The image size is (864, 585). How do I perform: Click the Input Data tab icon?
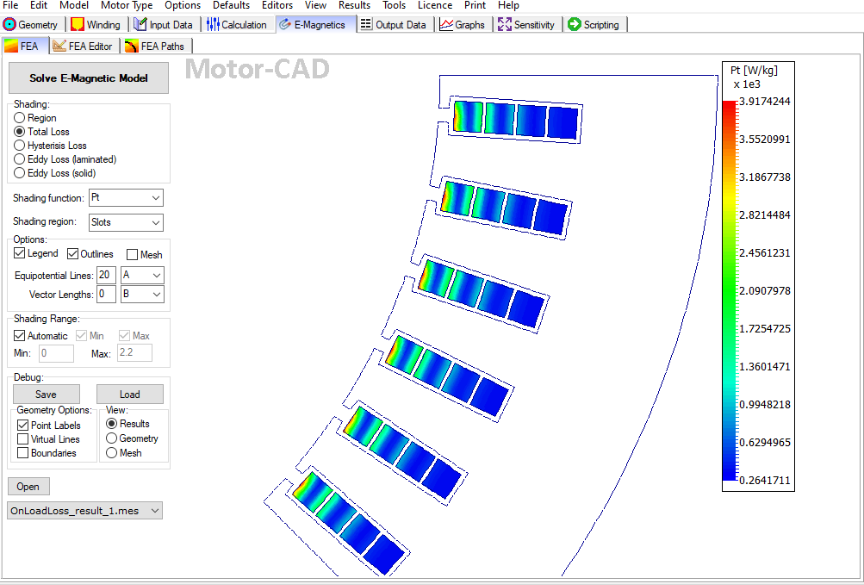(140, 24)
